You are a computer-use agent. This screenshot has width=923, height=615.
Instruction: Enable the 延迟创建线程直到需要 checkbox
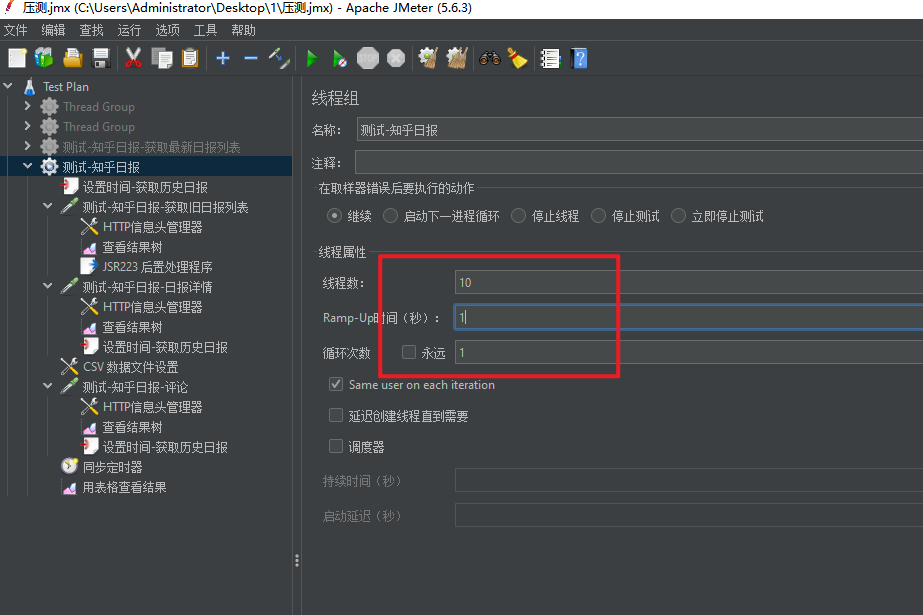point(336,415)
